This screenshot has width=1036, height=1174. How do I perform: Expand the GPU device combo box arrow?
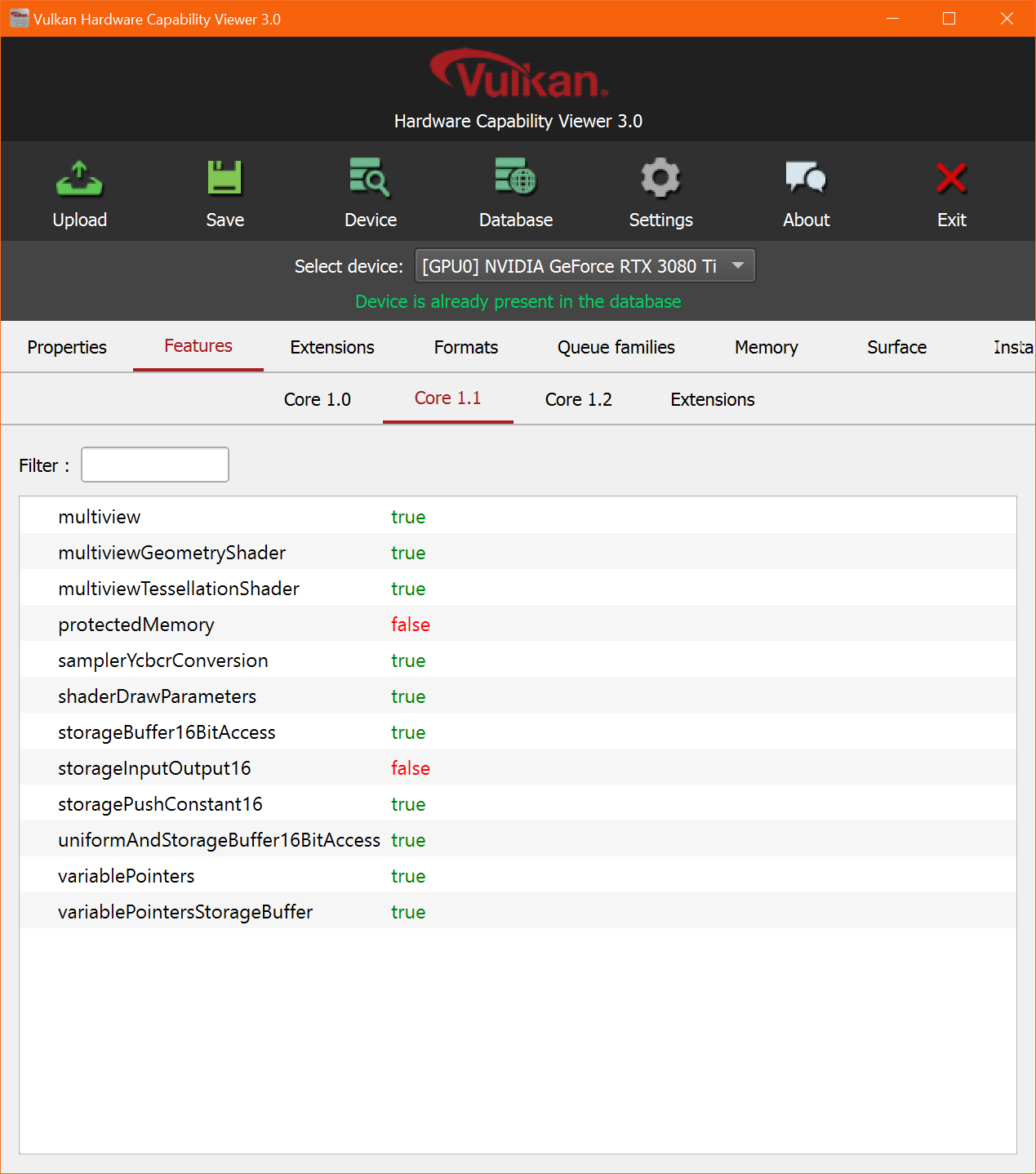tap(737, 265)
